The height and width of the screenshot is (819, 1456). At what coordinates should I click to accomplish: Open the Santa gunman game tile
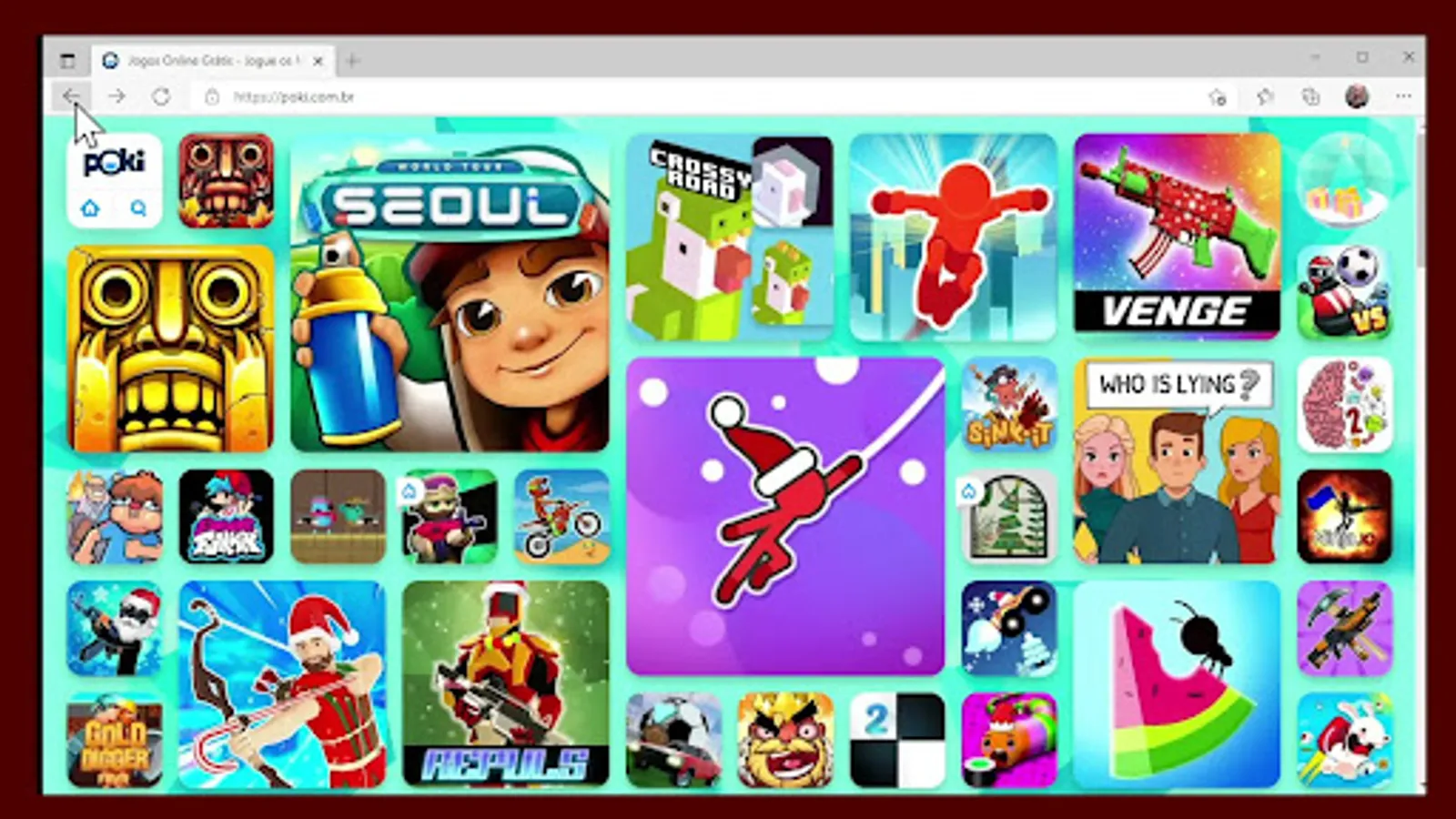(x=115, y=628)
